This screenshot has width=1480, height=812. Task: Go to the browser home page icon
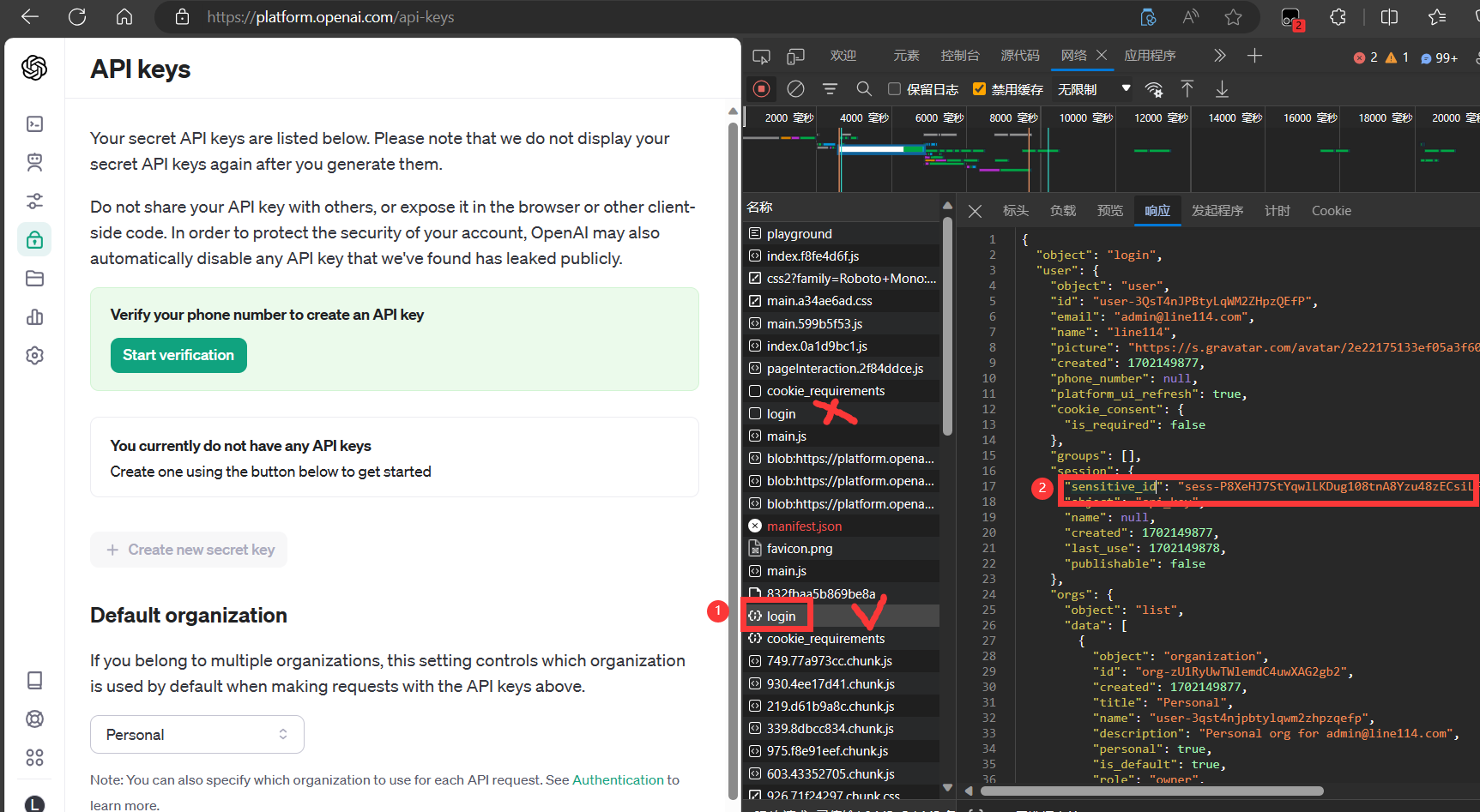tap(124, 17)
